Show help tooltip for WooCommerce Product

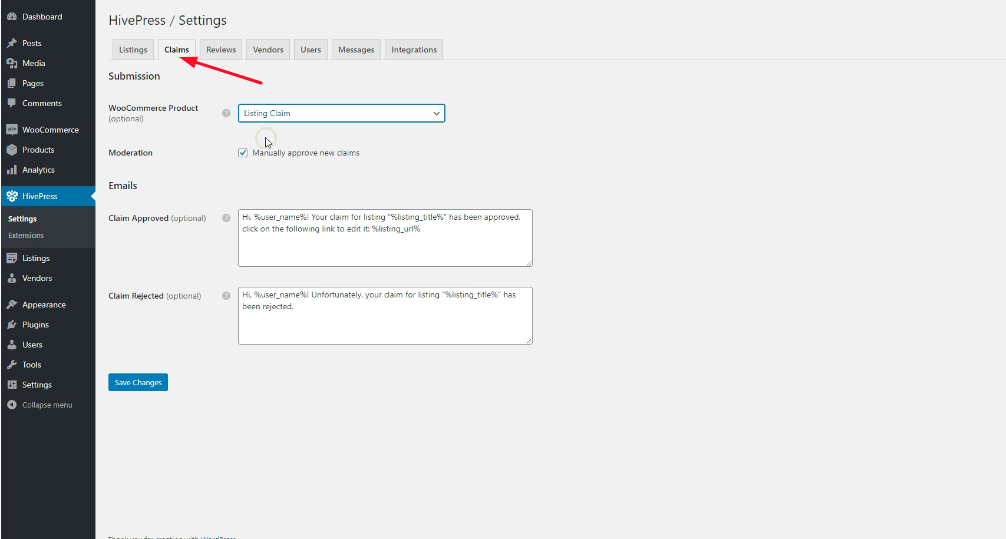[226, 113]
